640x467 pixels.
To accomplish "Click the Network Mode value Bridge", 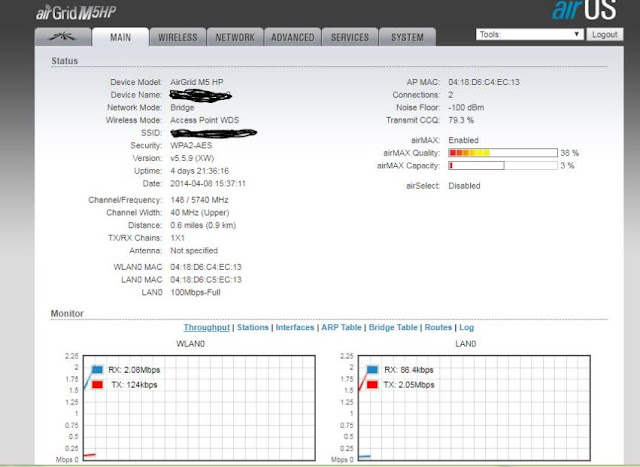I will coord(182,107).
